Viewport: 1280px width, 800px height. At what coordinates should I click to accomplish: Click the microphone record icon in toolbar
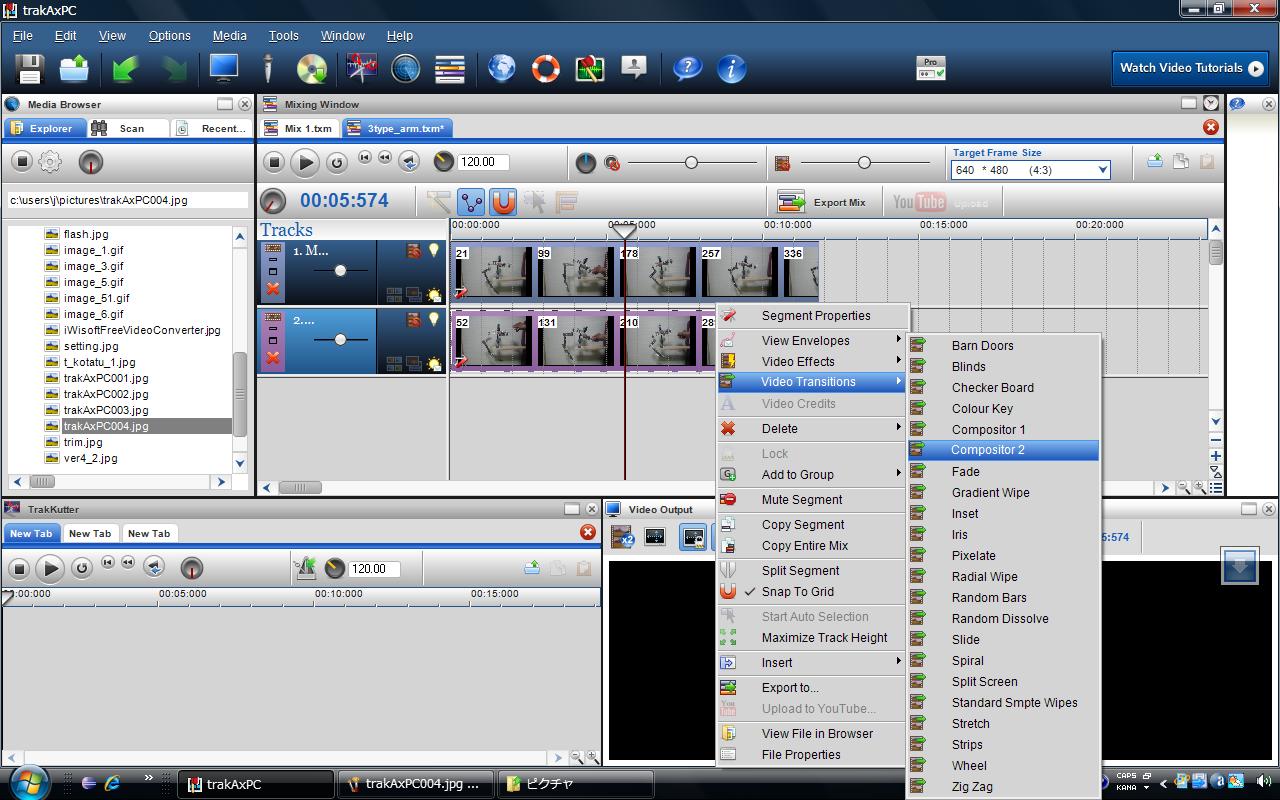[x=267, y=69]
